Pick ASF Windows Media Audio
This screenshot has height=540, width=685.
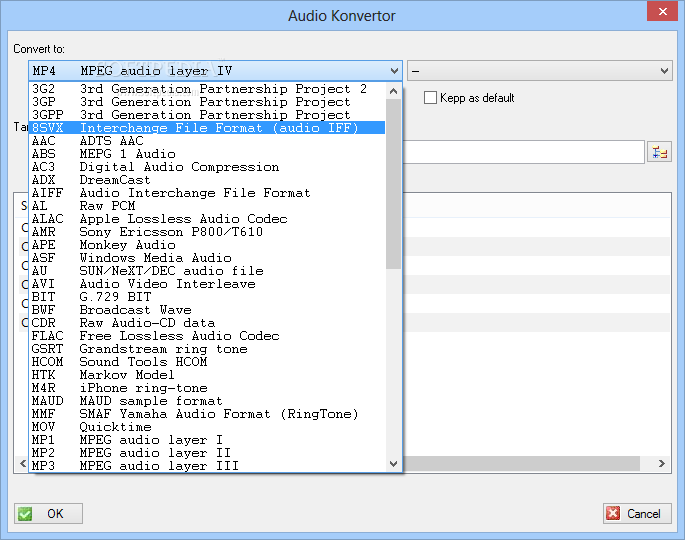(207, 258)
